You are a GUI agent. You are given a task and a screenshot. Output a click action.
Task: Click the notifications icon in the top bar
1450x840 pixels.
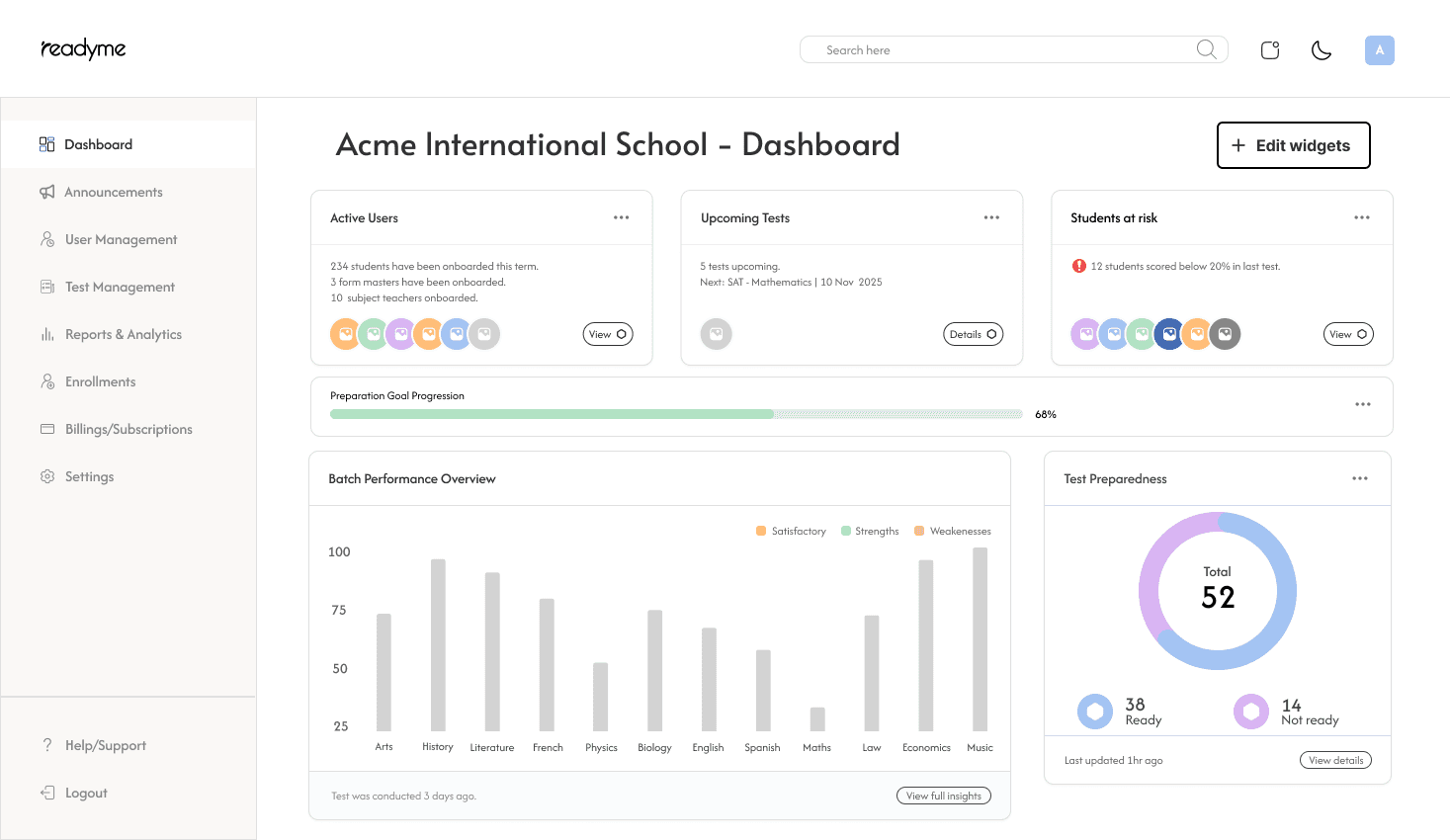tap(1269, 48)
